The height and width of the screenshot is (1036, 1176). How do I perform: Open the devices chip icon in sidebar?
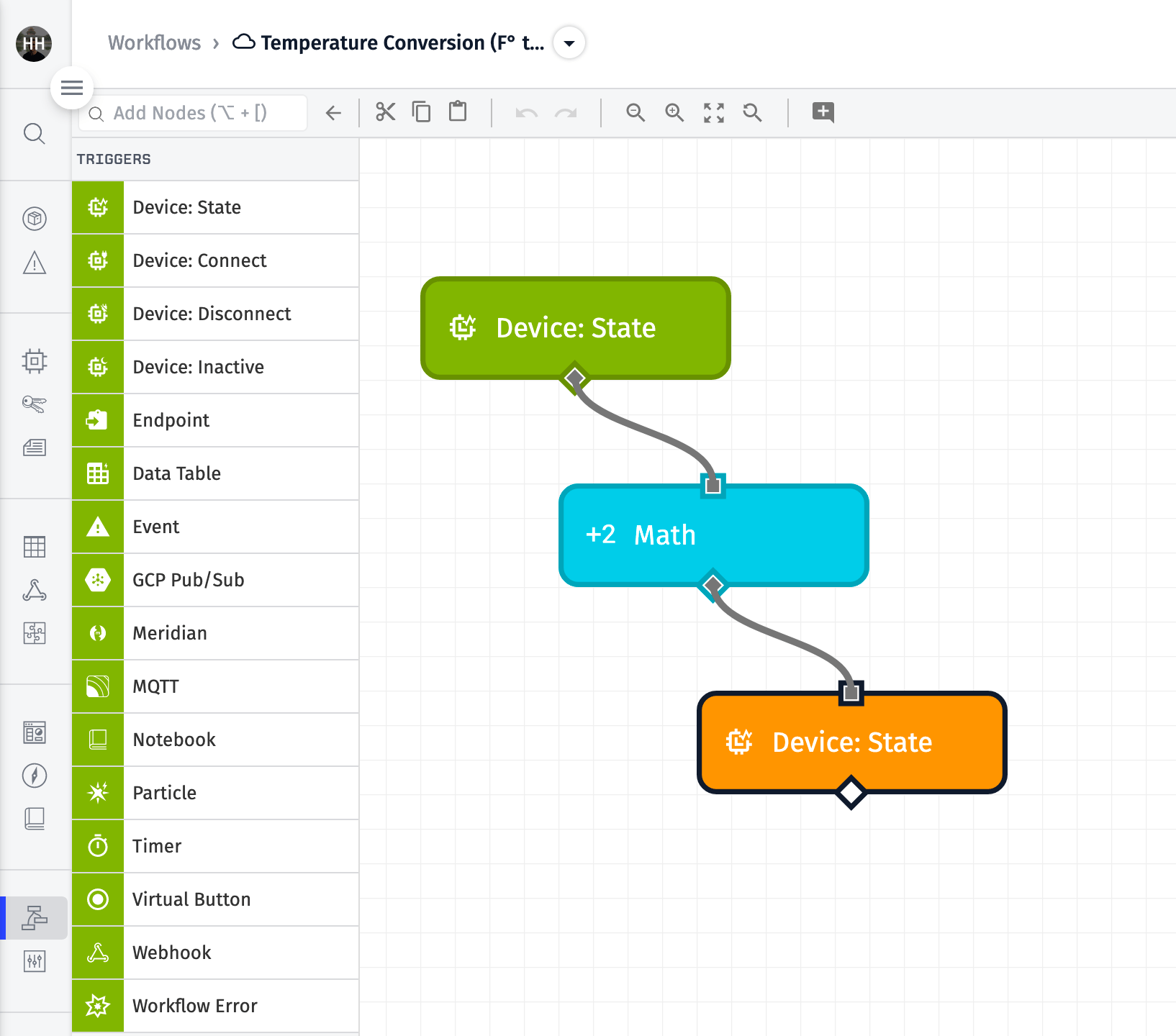pyautogui.click(x=35, y=360)
